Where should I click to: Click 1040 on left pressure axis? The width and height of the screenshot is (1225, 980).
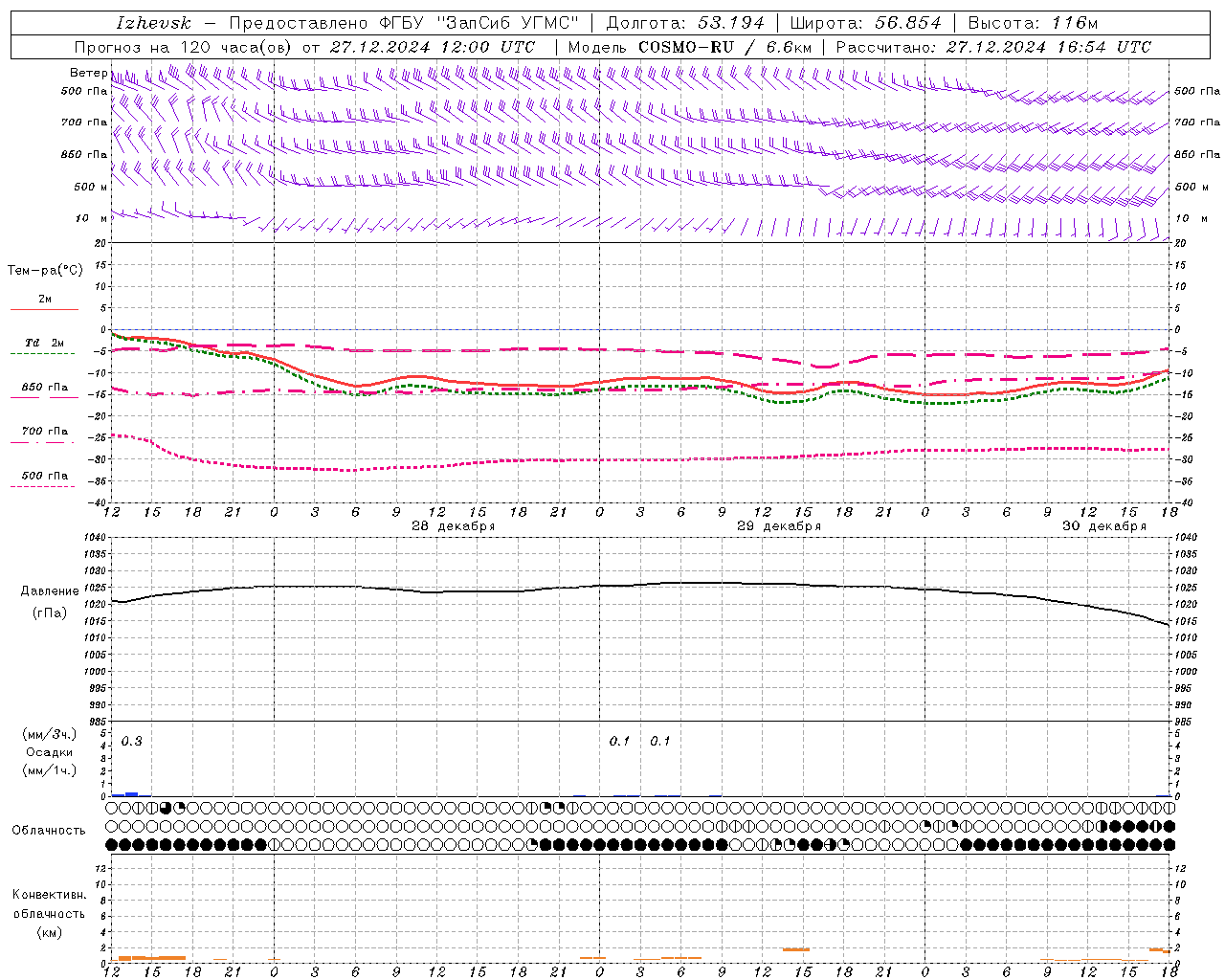tap(93, 538)
